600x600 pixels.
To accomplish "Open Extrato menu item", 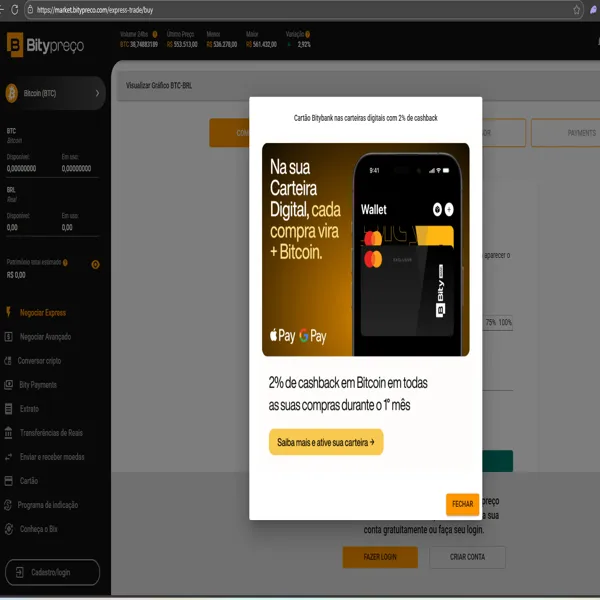I will (x=29, y=409).
